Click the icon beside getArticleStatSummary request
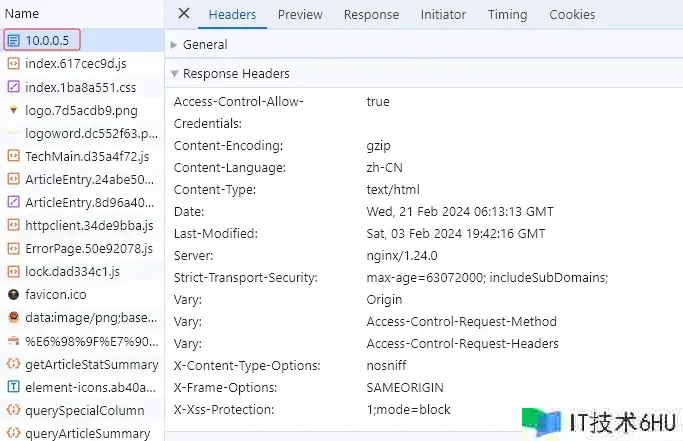The width and height of the screenshot is (683, 441). coord(14,364)
